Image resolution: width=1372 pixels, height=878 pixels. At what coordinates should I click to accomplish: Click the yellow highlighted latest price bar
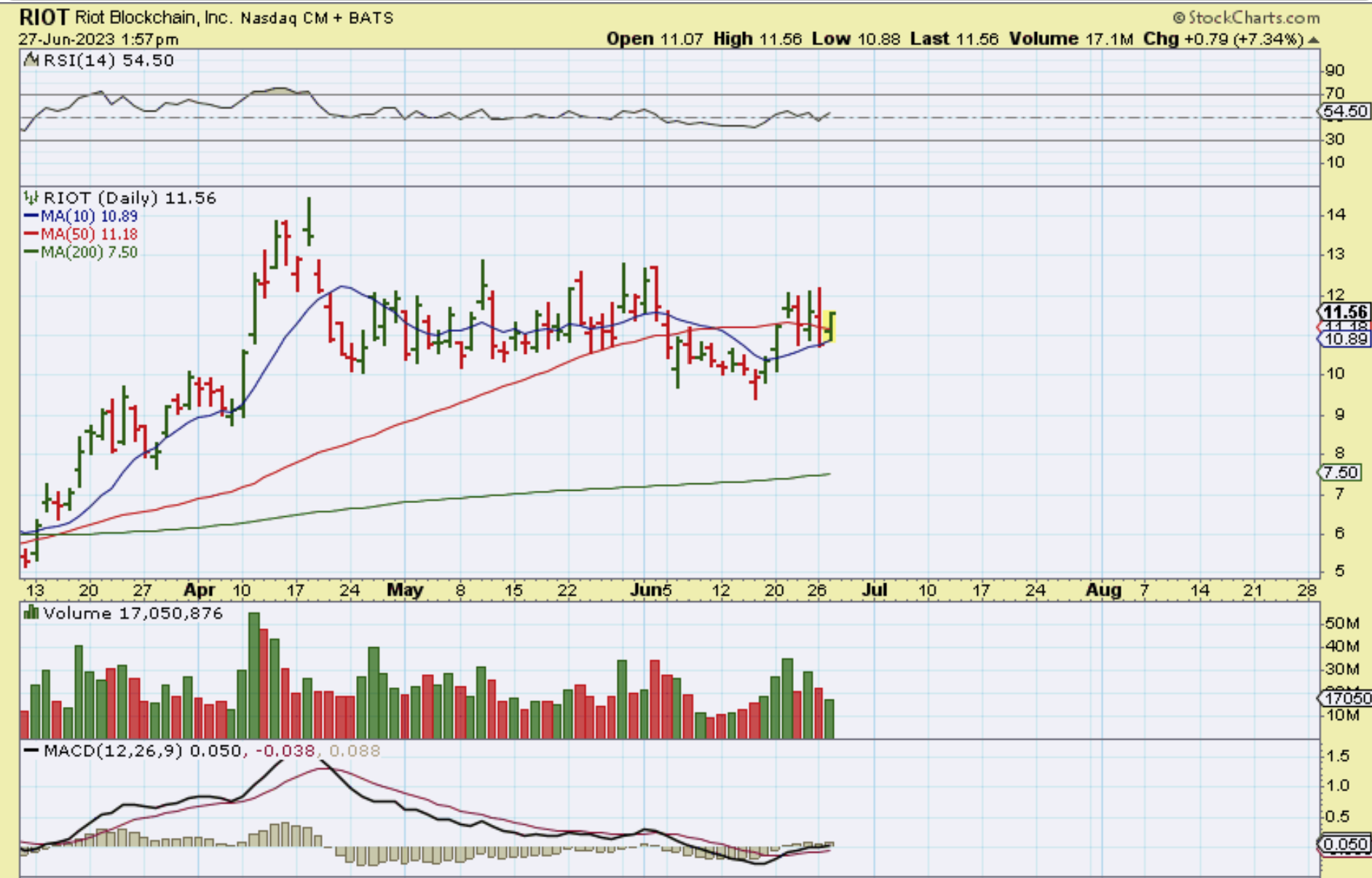tap(831, 326)
